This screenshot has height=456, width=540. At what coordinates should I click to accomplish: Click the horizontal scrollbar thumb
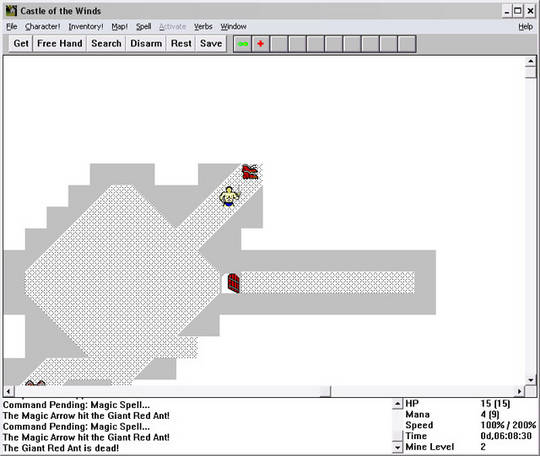(325, 392)
